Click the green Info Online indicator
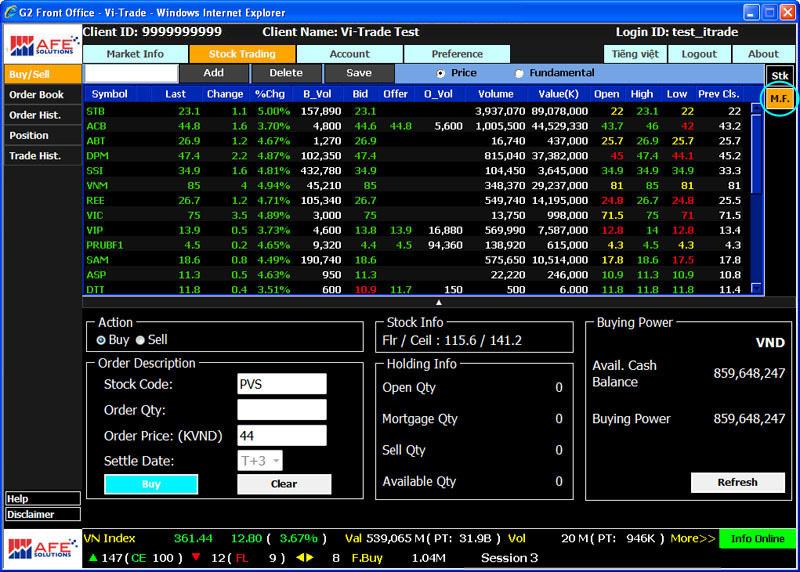 pyautogui.click(x=757, y=539)
